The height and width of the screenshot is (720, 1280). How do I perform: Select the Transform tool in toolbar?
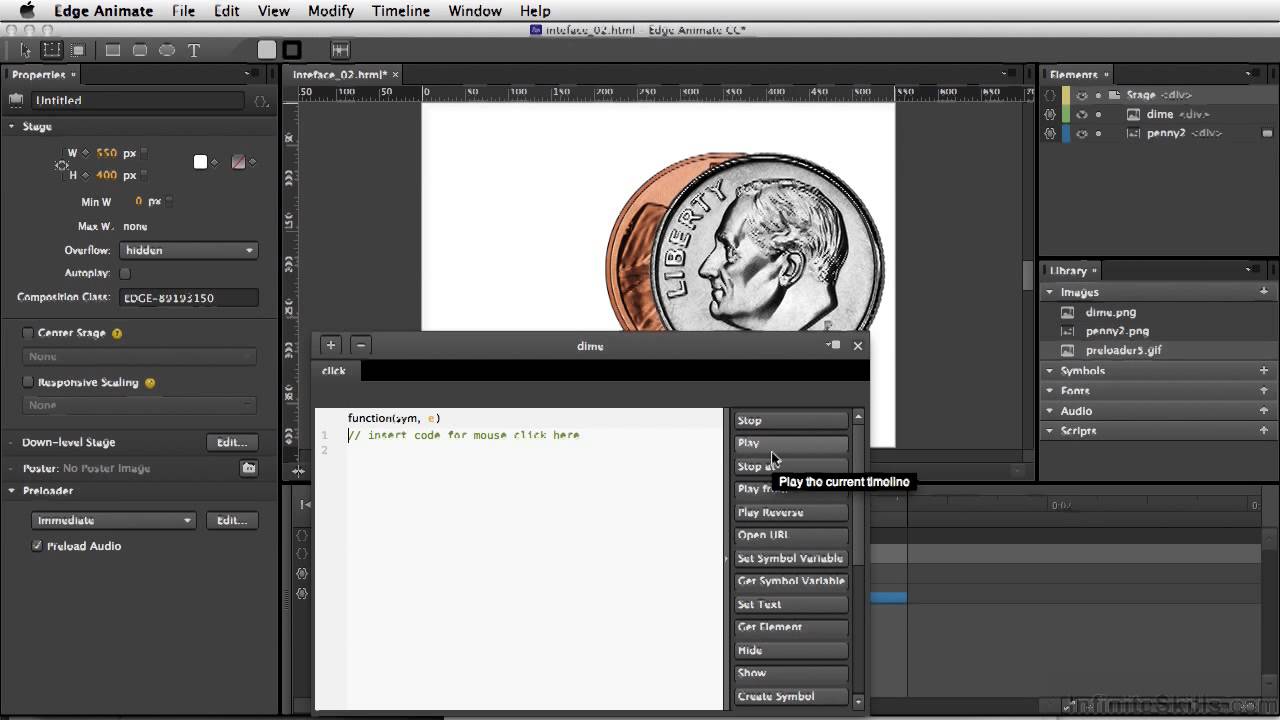coord(52,50)
